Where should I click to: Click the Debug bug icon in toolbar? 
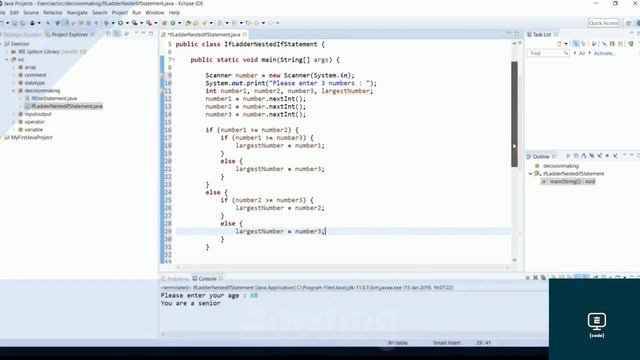point(107,23)
